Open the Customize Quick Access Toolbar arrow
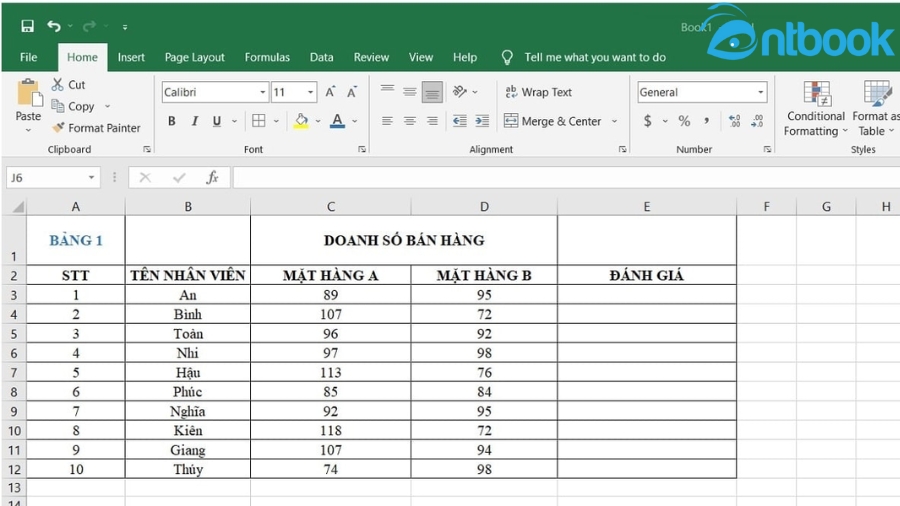The image size is (900, 506). click(x=125, y=26)
